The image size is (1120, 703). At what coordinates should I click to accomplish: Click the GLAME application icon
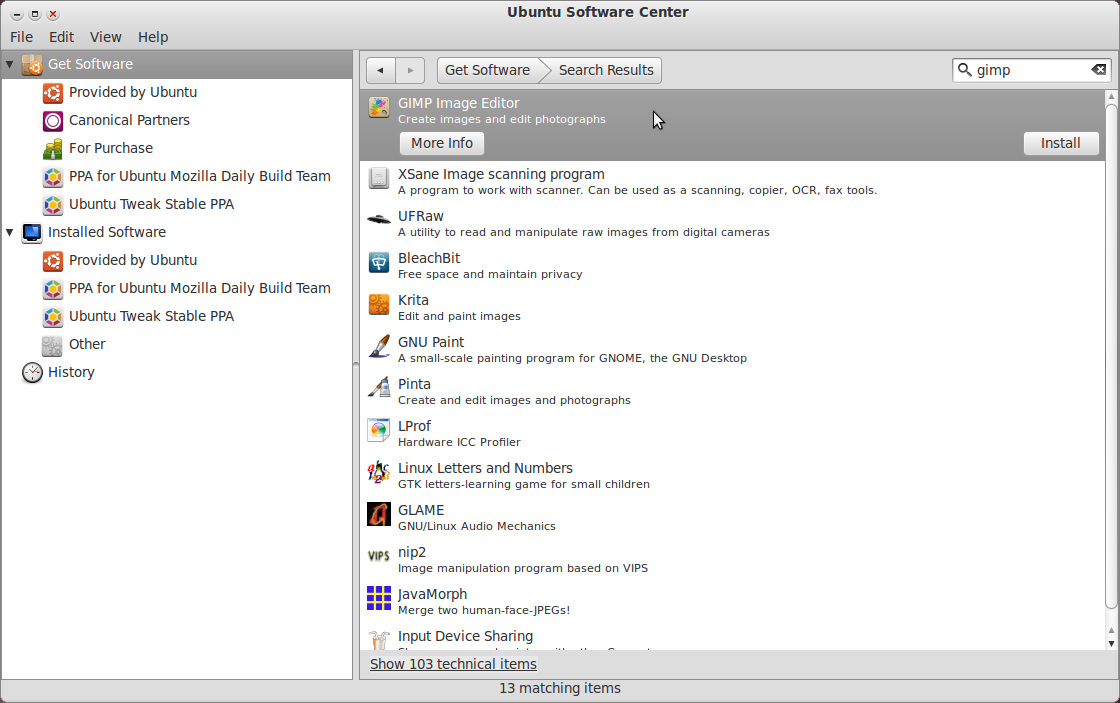379,514
